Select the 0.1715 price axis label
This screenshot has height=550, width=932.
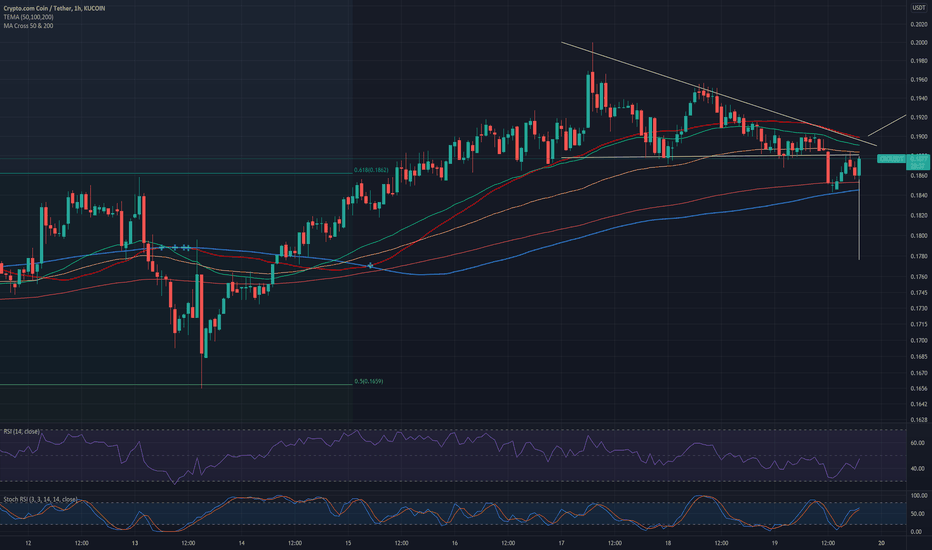919,325
